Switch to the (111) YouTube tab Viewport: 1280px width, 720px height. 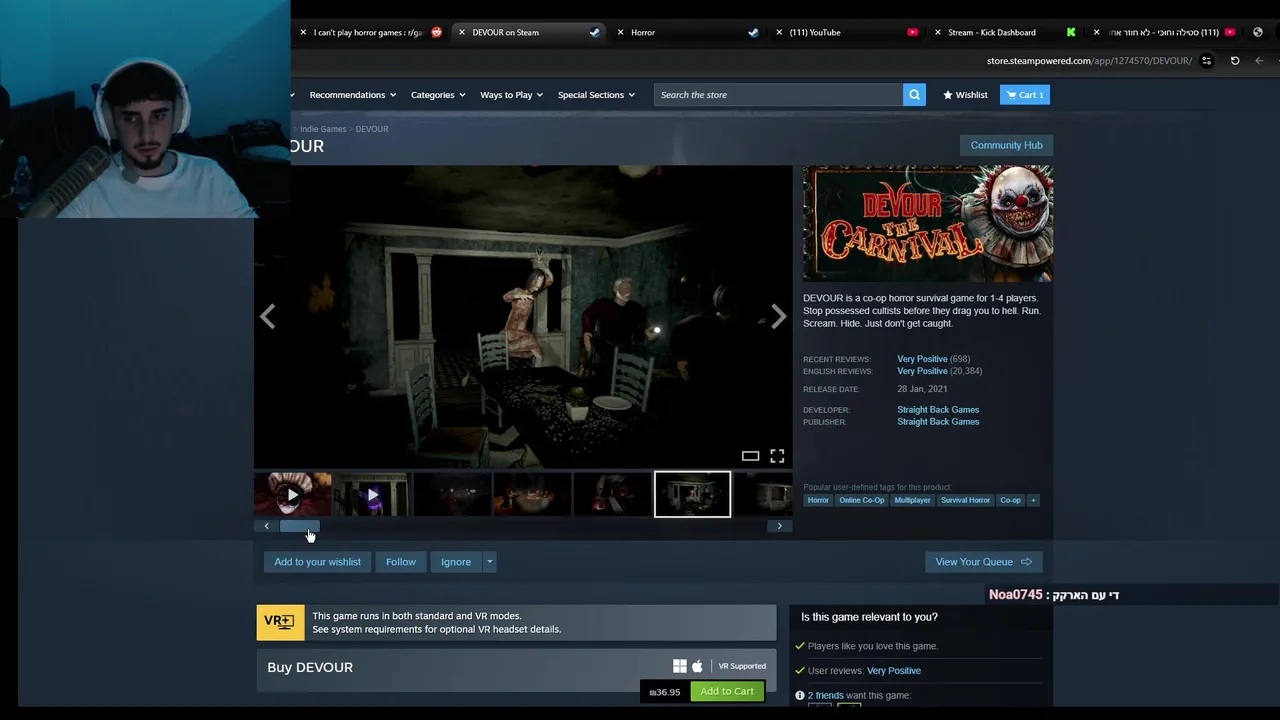(x=846, y=32)
